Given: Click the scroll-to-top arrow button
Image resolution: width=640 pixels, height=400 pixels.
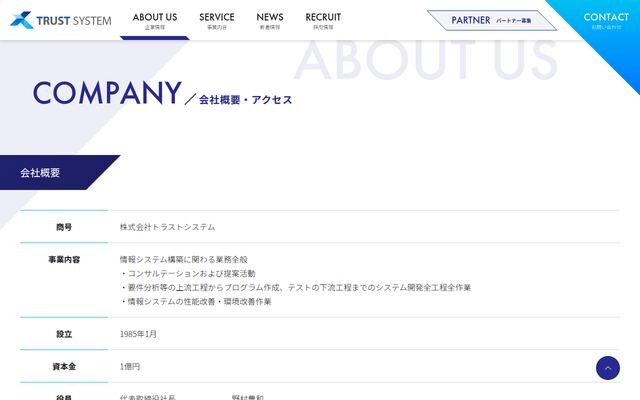Looking at the screenshot, I should 608,368.
